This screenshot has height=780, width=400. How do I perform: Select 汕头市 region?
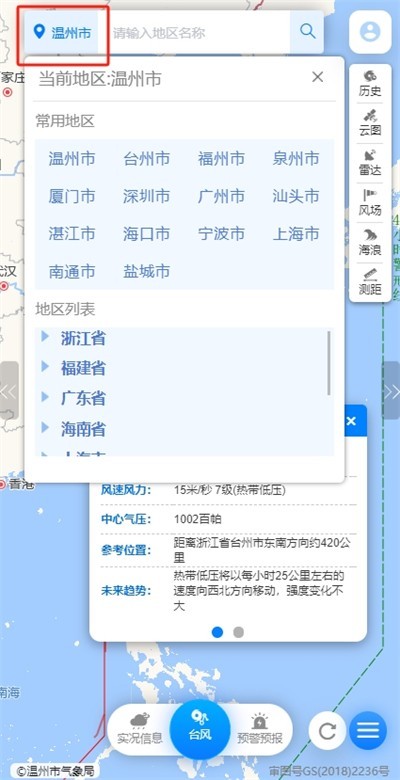pyautogui.click(x=296, y=196)
